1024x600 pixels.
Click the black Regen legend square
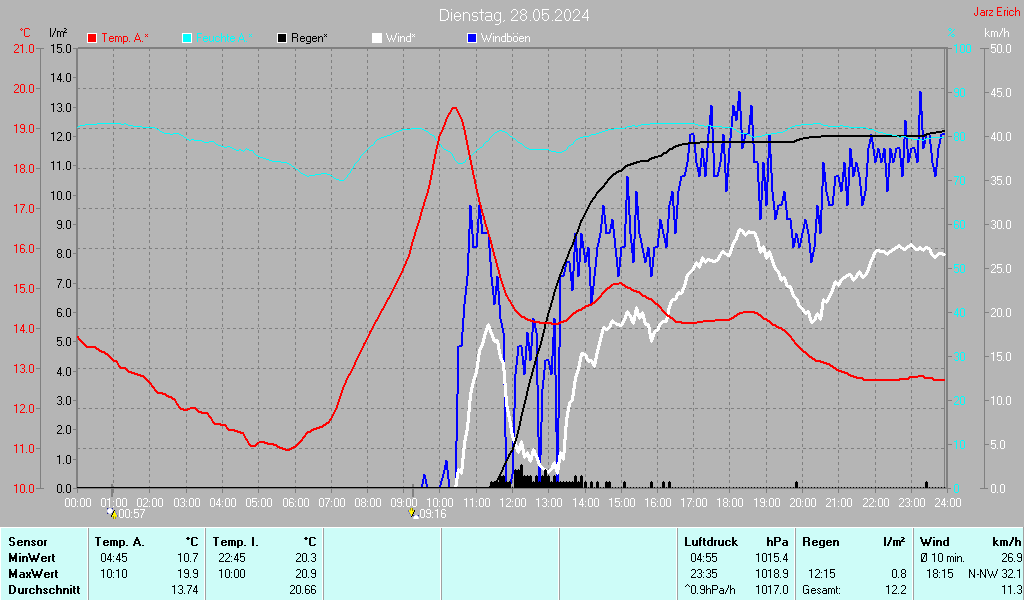(x=282, y=38)
